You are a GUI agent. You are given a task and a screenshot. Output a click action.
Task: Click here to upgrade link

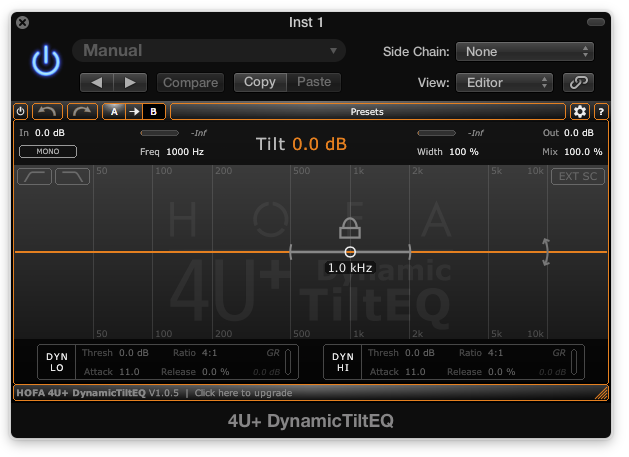click(x=242, y=393)
